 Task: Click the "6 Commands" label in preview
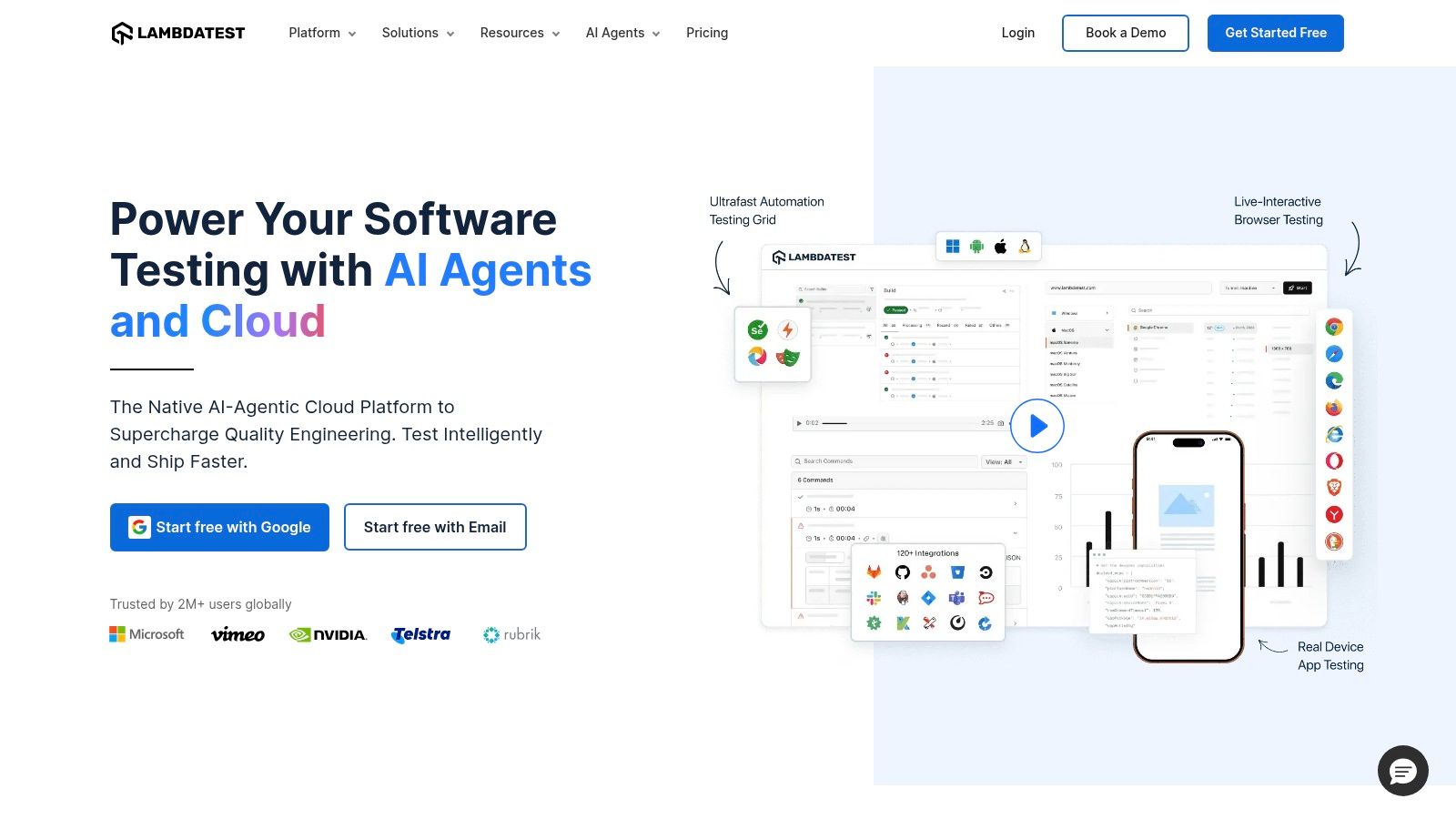click(815, 480)
